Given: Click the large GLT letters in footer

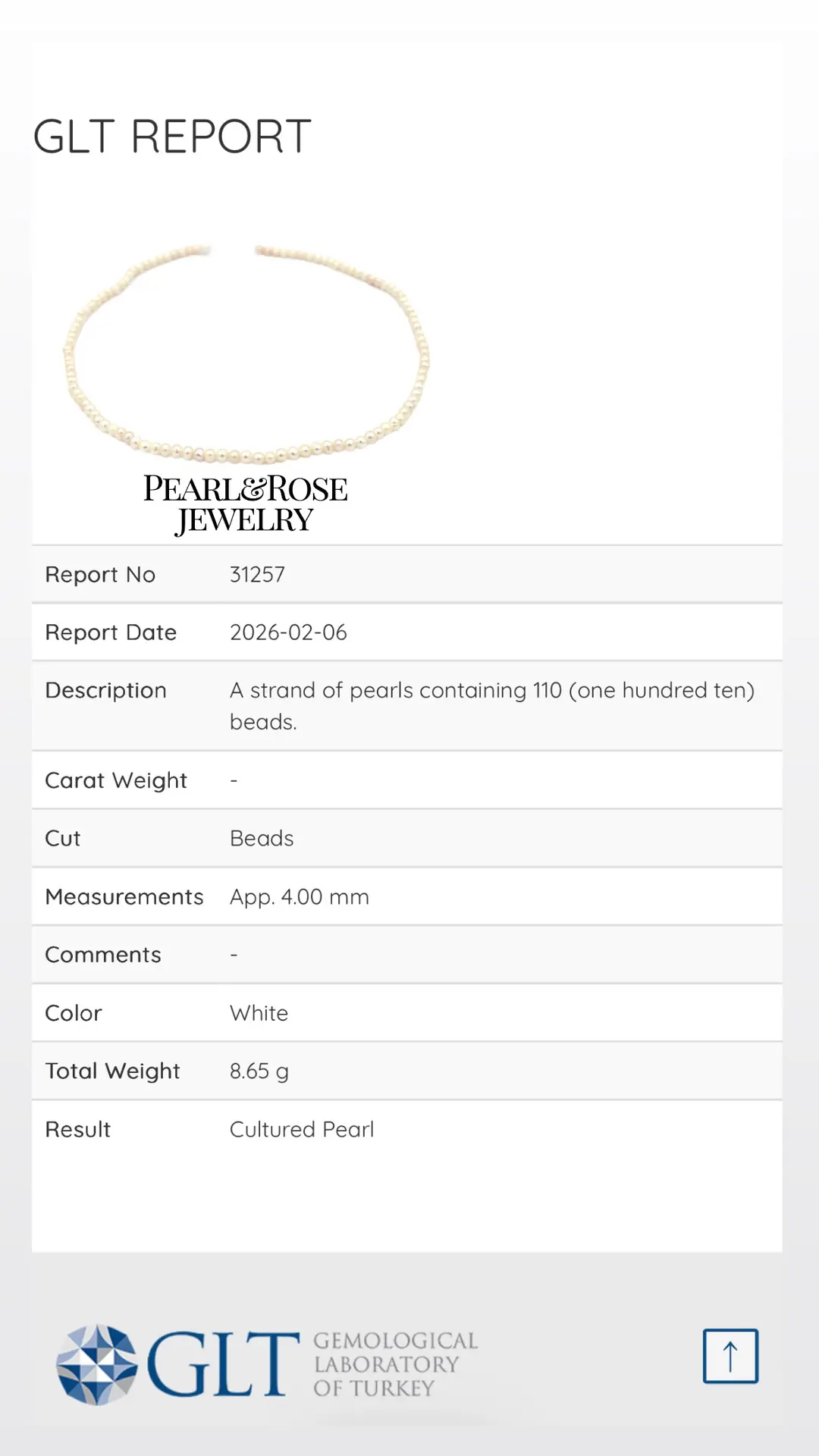Looking at the screenshot, I should (x=223, y=1364).
